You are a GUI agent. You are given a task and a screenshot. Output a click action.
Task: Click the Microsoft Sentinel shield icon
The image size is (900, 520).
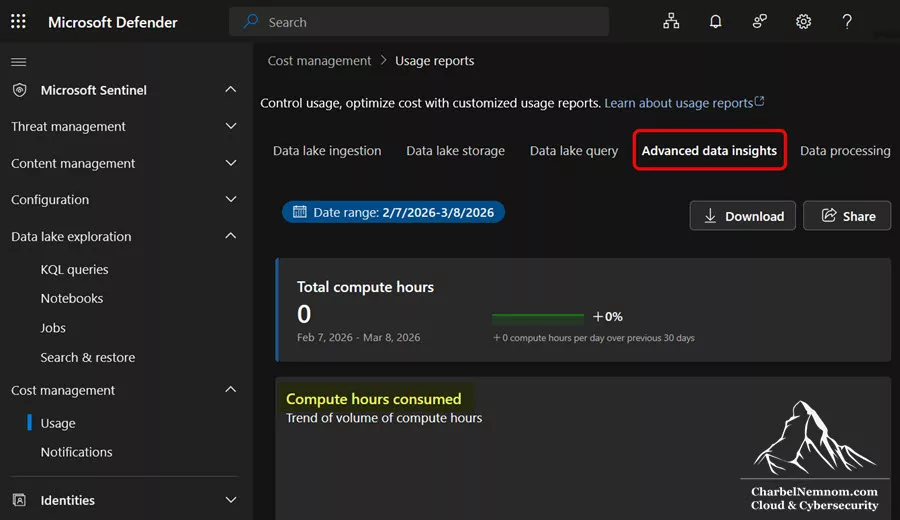[20, 90]
